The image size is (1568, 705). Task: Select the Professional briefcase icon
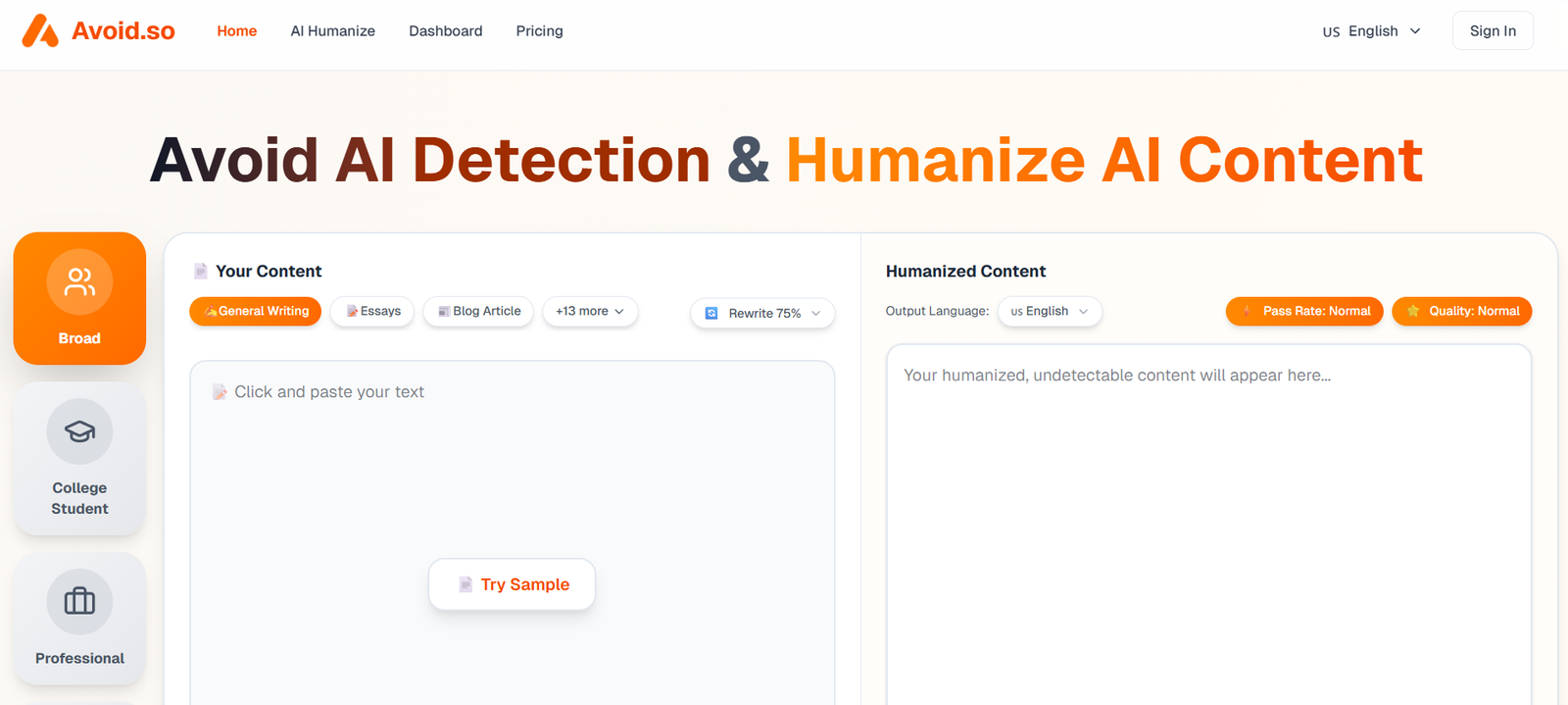click(79, 601)
